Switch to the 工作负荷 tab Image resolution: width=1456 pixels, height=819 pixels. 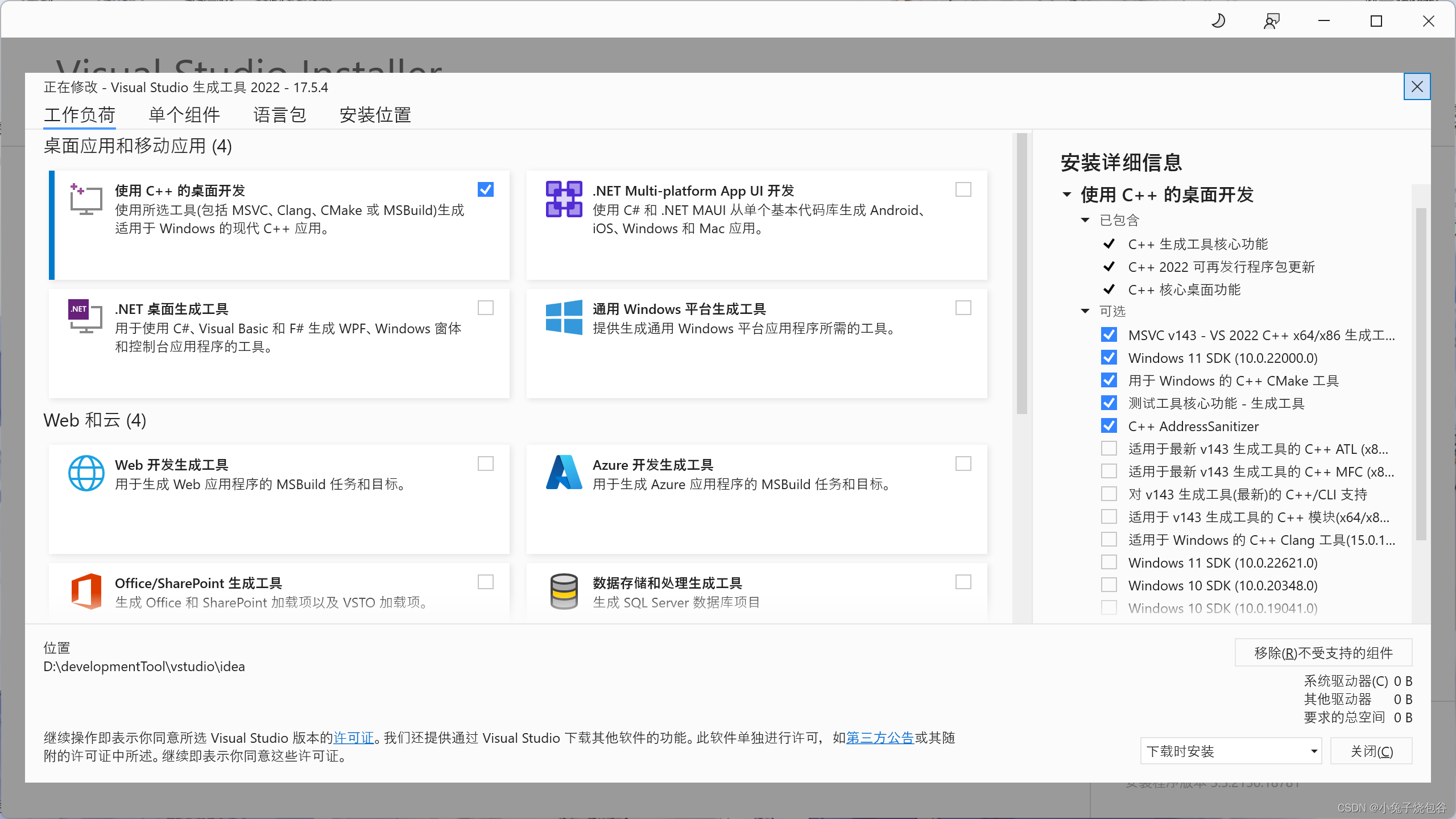(x=80, y=115)
